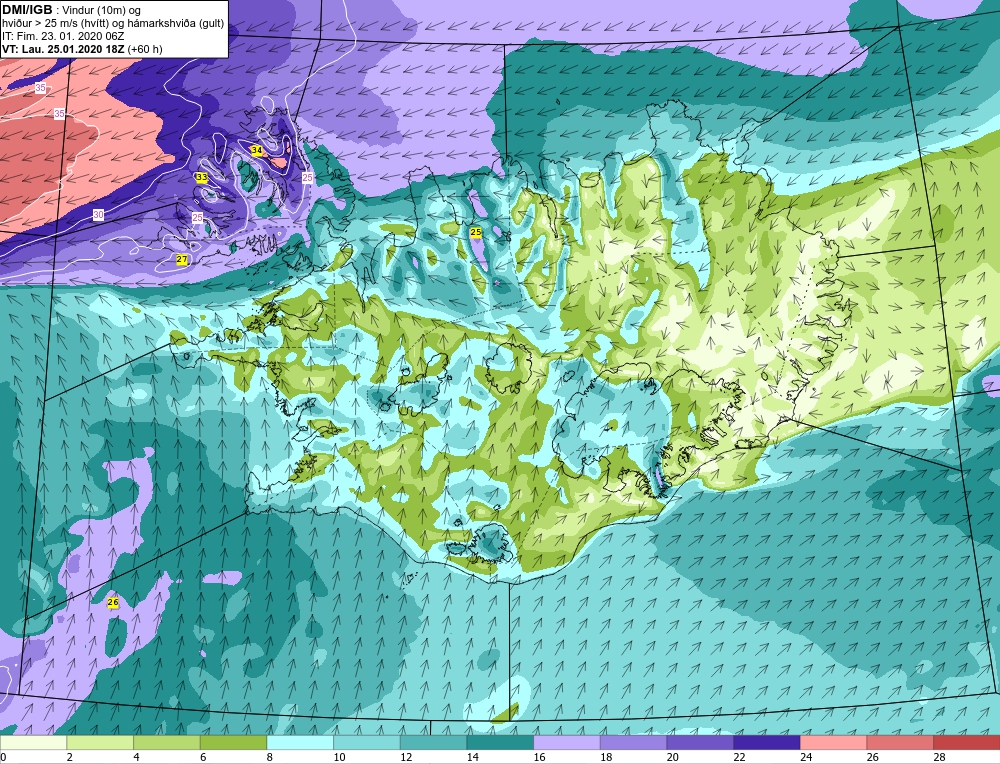Click the scale number 28
Image resolution: width=1000 pixels, height=764 pixels.
(x=939, y=757)
